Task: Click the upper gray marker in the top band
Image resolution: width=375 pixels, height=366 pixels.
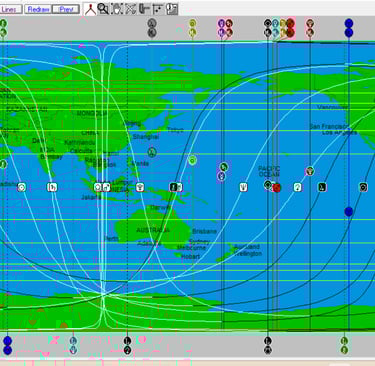Action: (x=152, y=24)
